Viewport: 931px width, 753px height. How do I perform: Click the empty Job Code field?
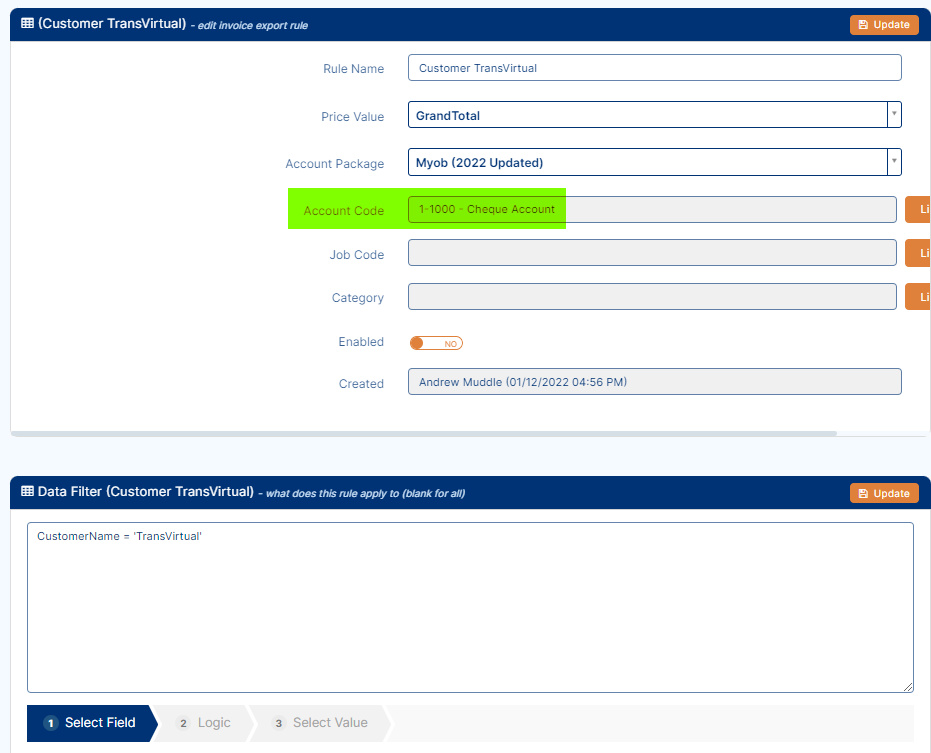651,253
